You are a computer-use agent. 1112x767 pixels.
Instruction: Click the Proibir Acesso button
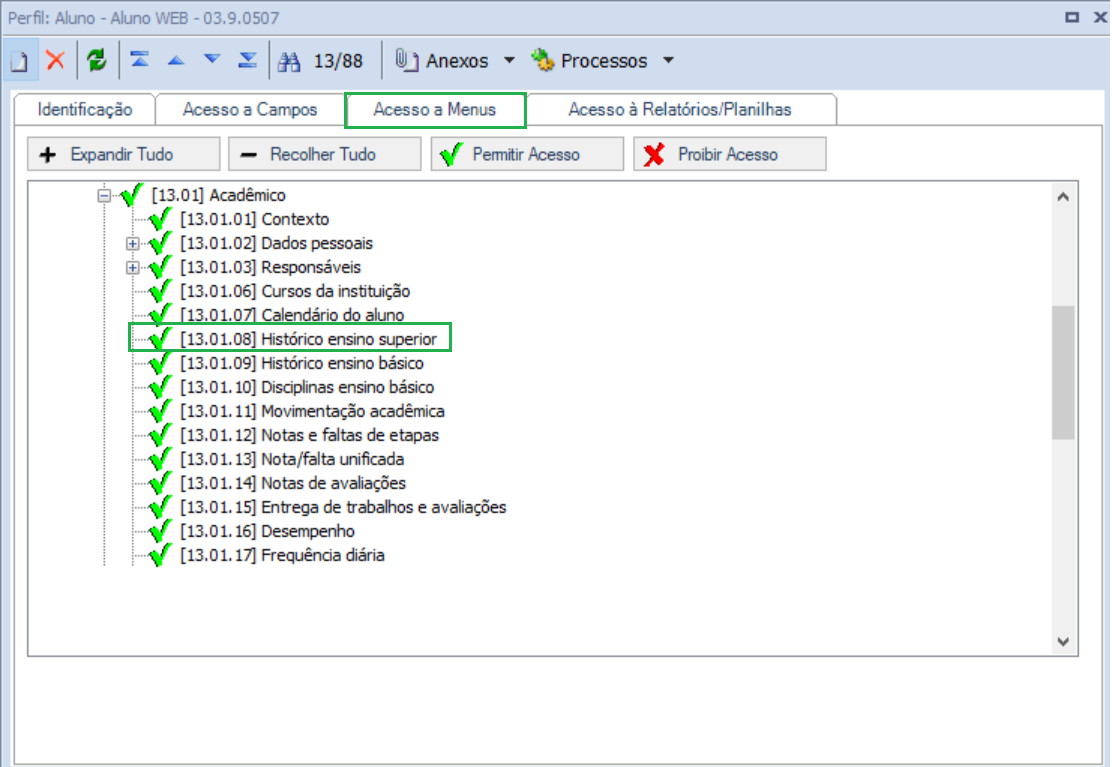730,154
